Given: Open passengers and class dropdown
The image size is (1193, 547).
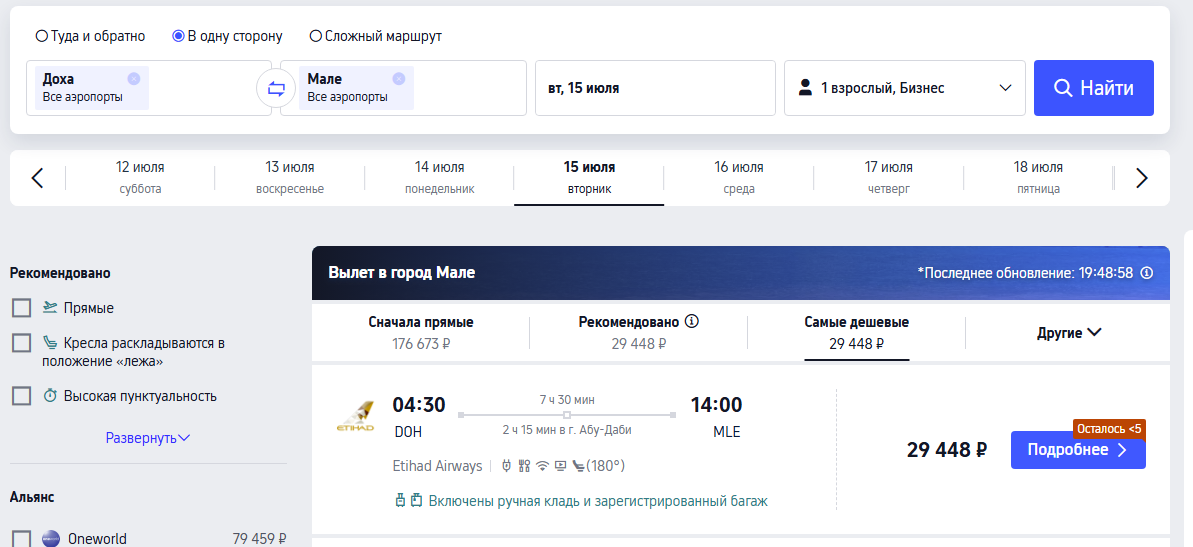Looking at the screenshot, I should (x=905, y=88).
